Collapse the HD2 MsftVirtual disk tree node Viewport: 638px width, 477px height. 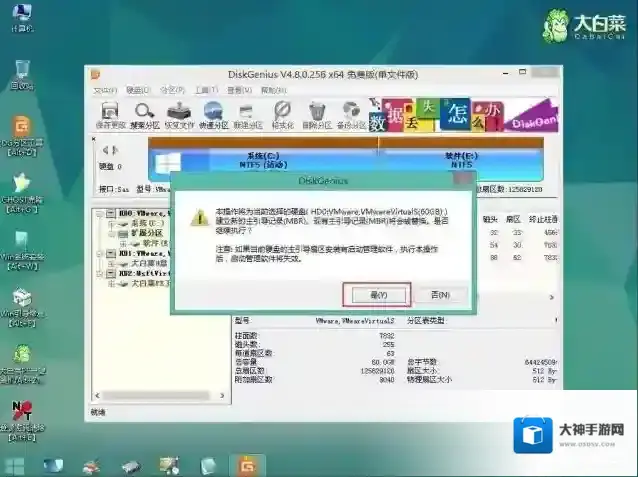97,272
